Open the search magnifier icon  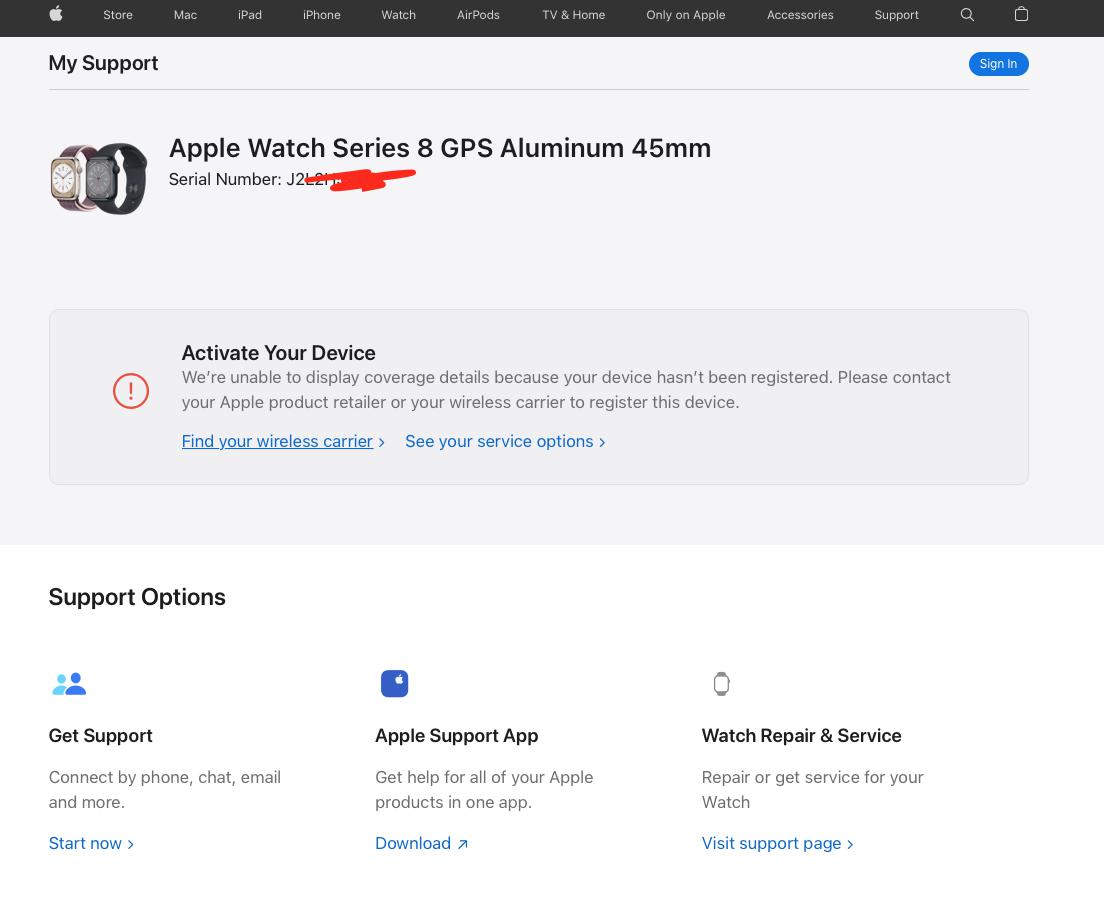[x=967, y=15]
